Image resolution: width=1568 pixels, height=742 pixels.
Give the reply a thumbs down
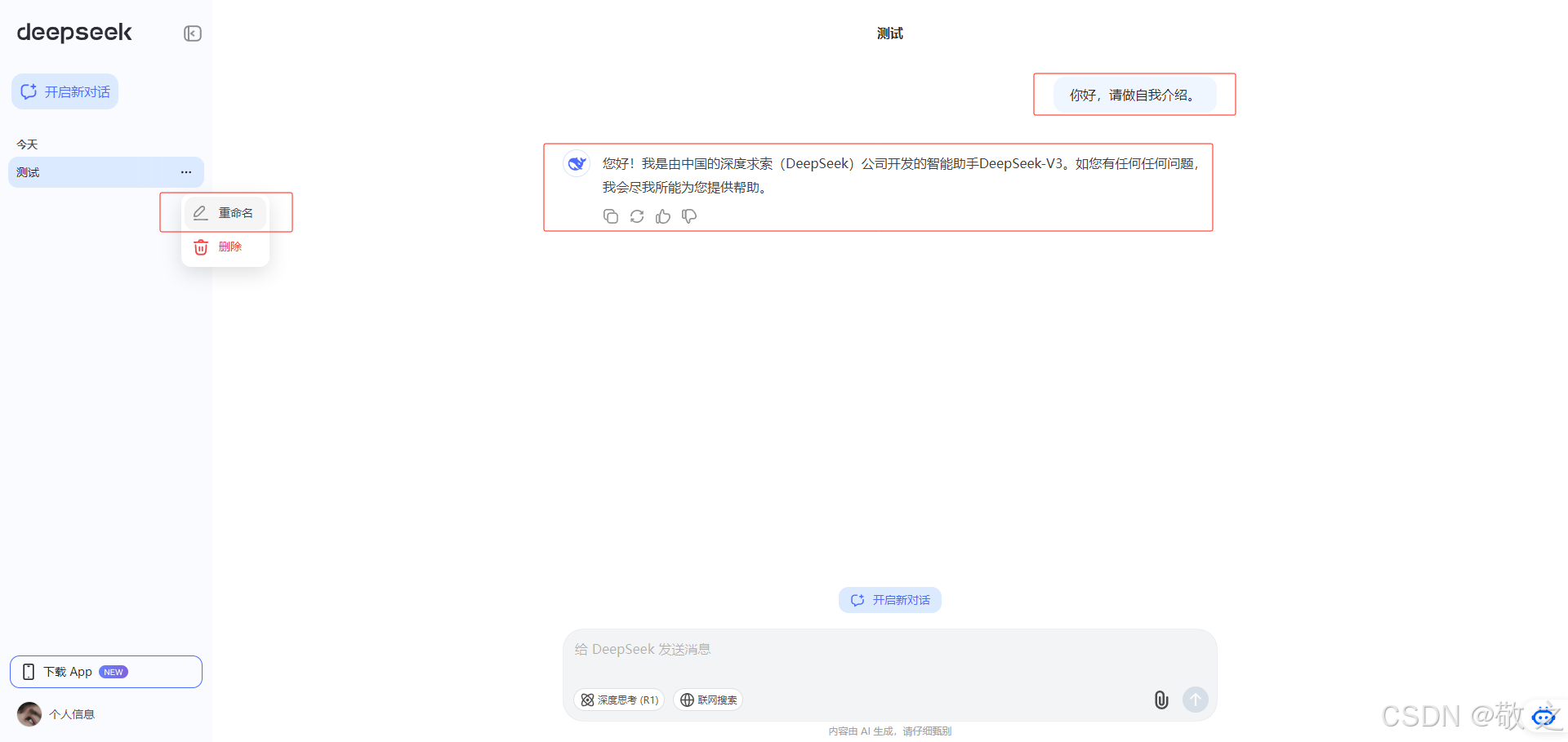pyautogui.click(x=689, y=216)
